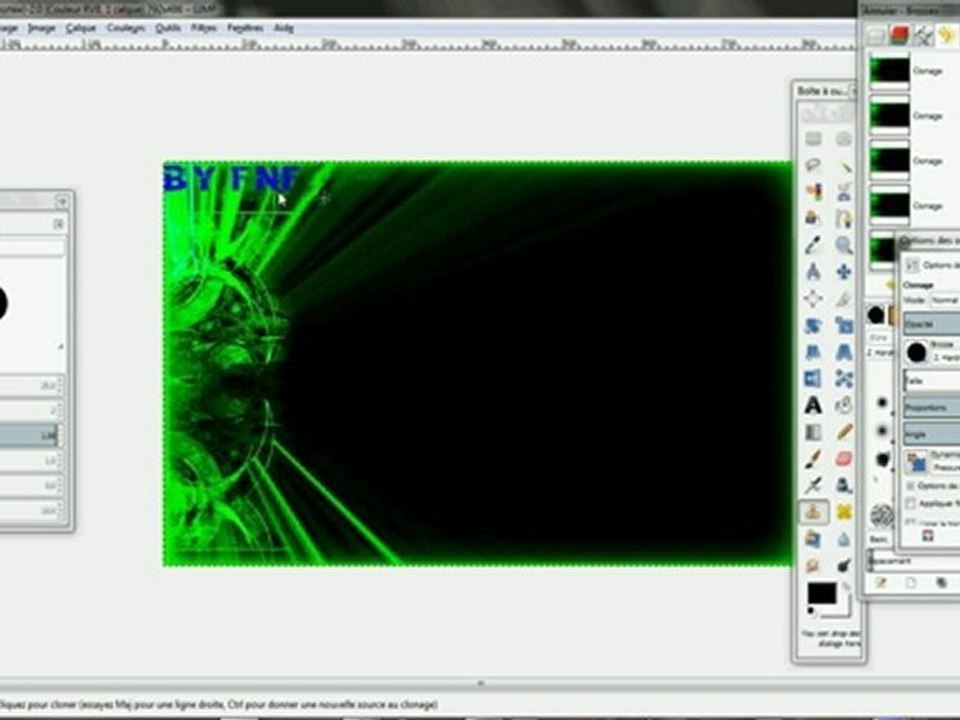Select the Airbrush tool
The height and width of the screenshot is (720, 960).
pyautogui.click(x=813, y=486)
